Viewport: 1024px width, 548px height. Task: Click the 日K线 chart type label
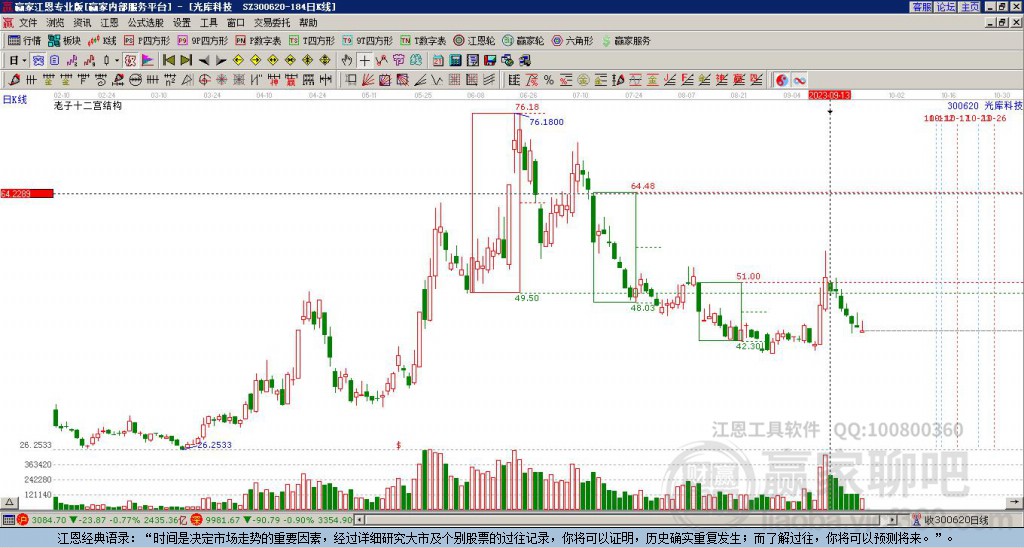click(14, 100)
